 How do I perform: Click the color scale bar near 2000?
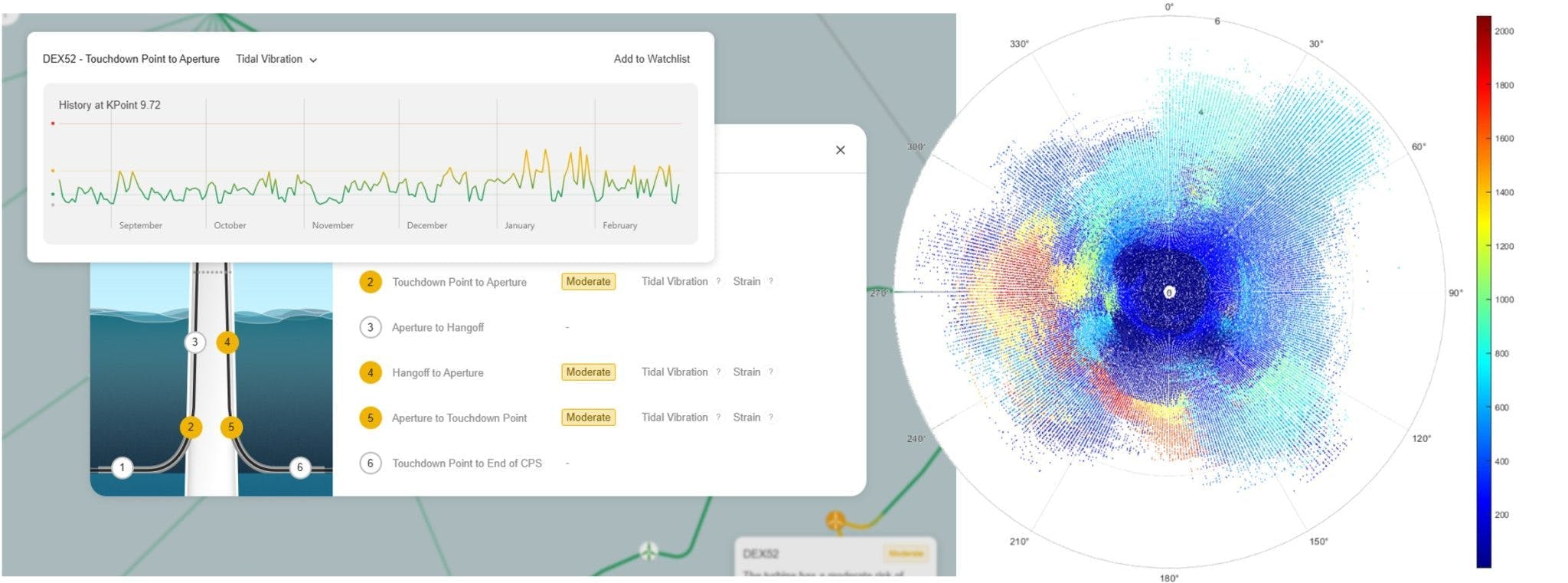pyautogui.click(x=1483, y=32)
